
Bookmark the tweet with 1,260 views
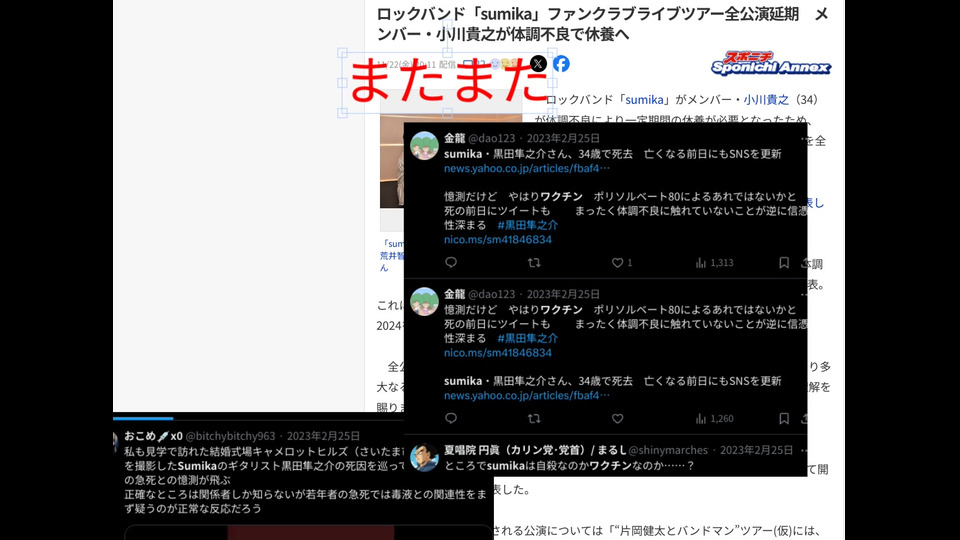point(784,419)
